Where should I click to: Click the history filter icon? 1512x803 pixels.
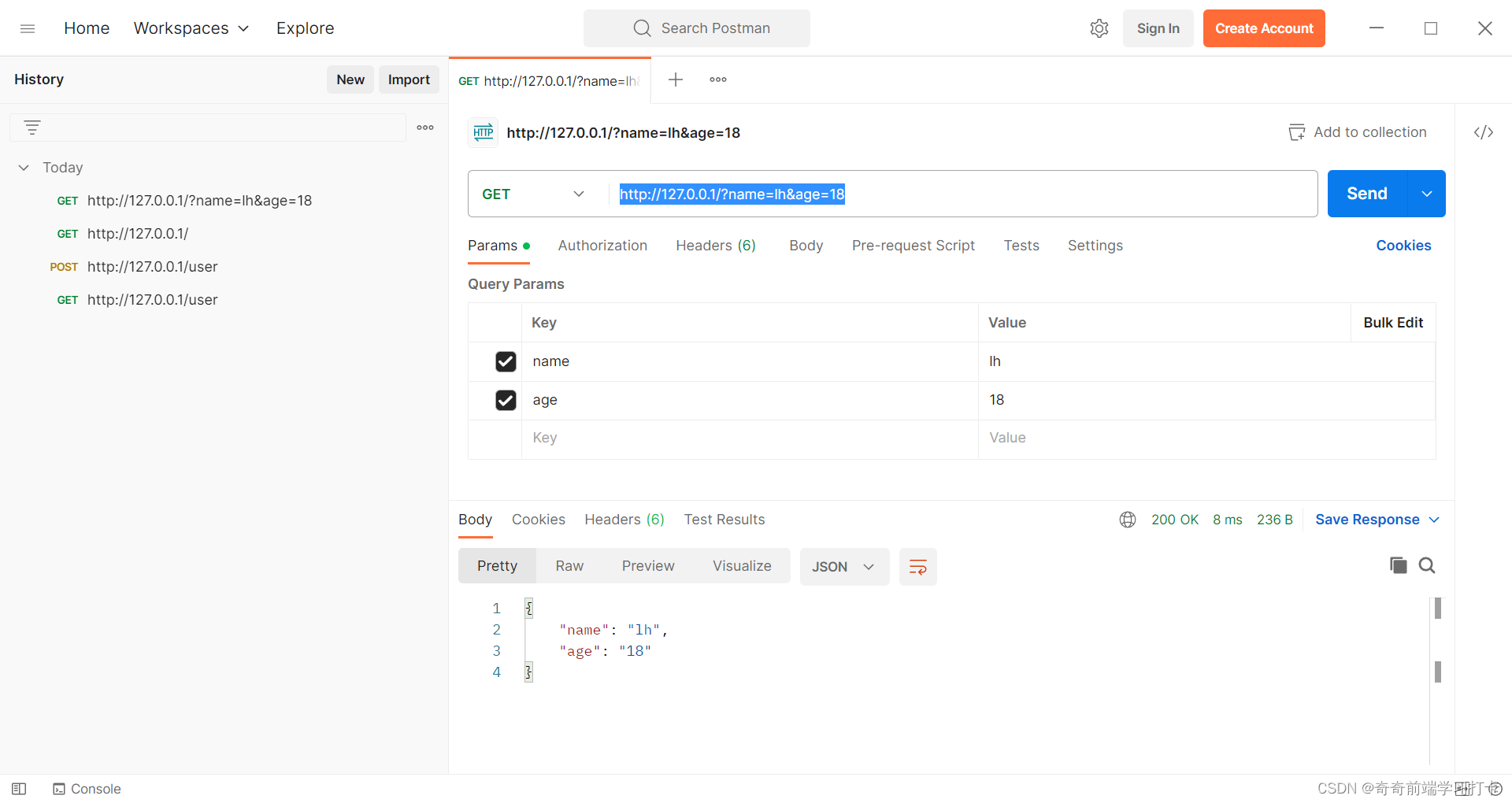[32, 128]
